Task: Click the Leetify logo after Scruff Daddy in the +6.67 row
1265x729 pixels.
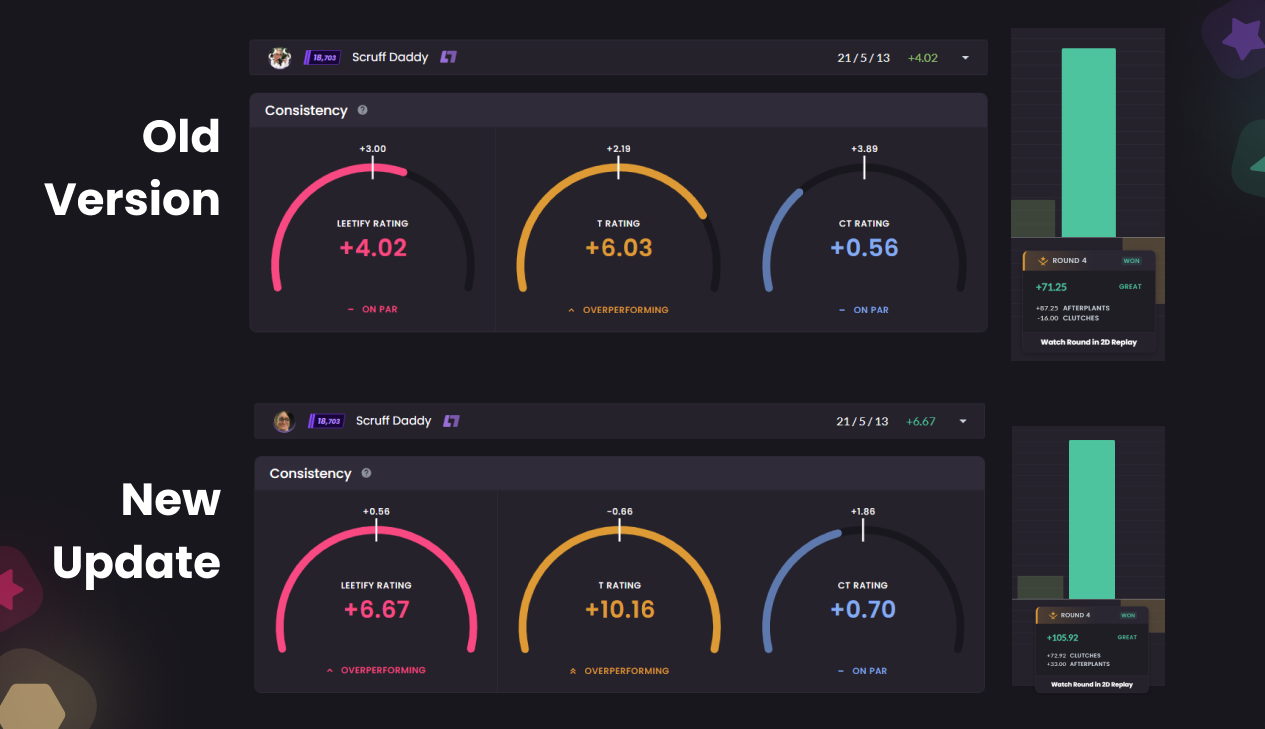Action: [x=451, y=421]
